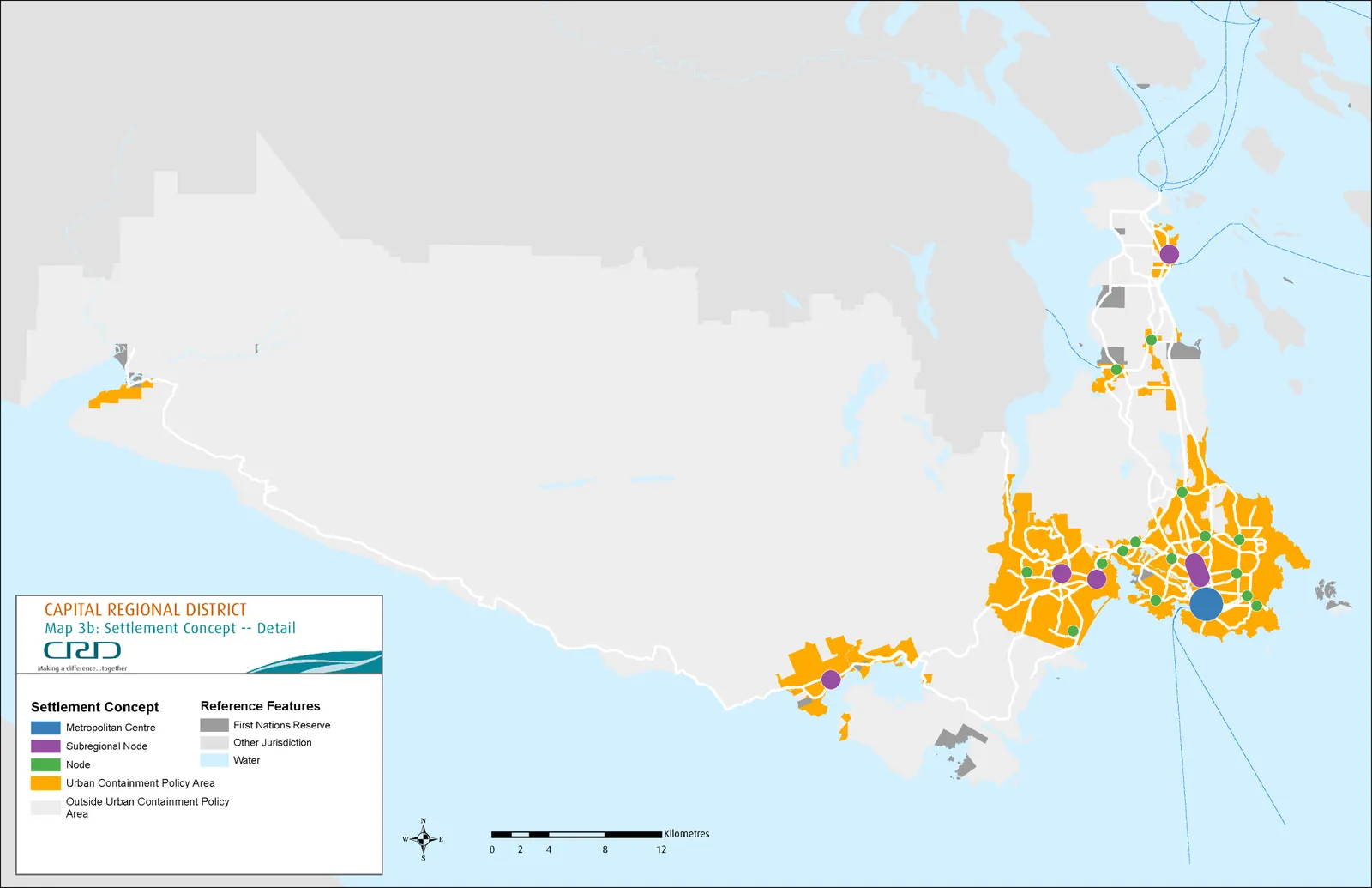The image size is (1372, 888).
Task: Click the 'Urban Containment Policy Area' legend label
Action: (x=141, y=783)
